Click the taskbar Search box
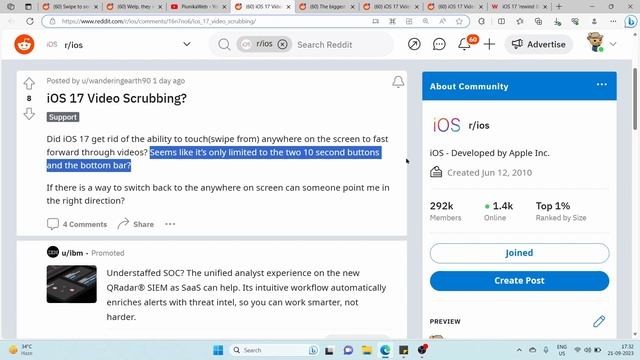Image resolution: width=640 pixels, height=360 pixels. pos(275,350)
